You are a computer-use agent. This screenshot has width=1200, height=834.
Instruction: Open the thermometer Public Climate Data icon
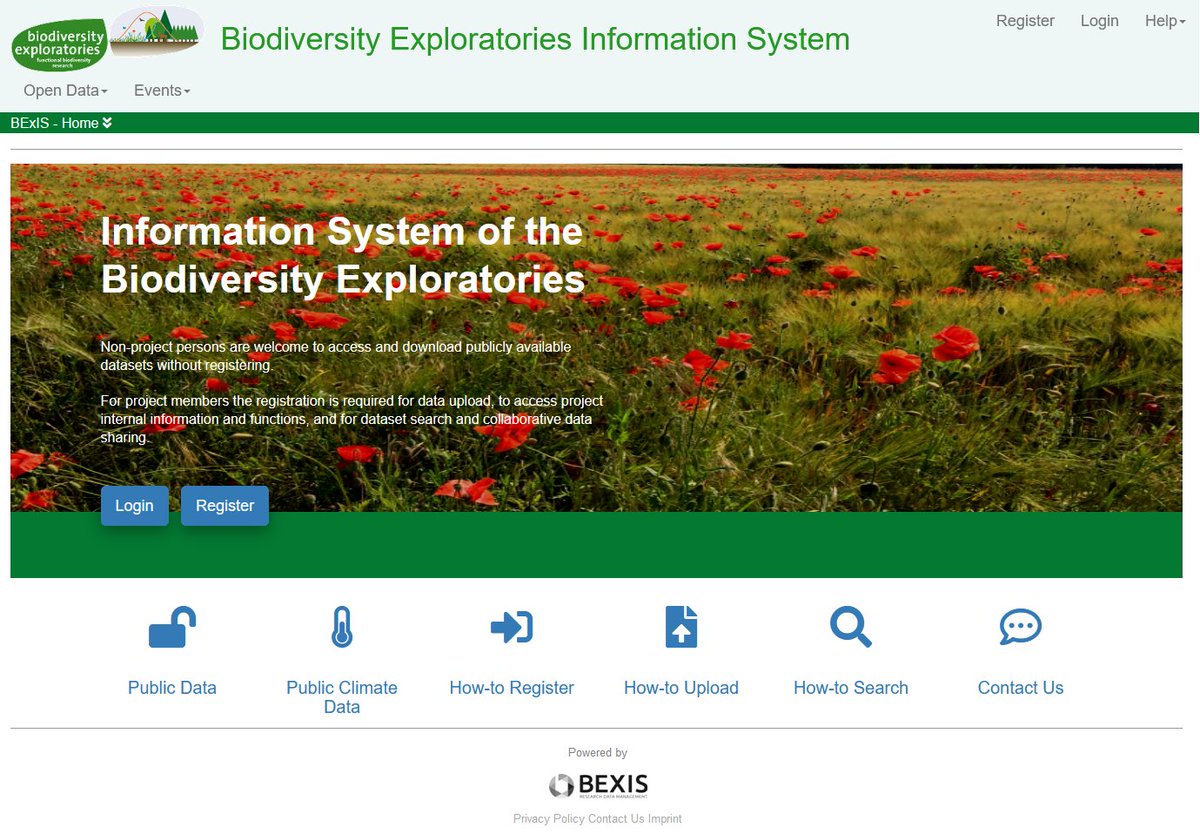coord(342,627)
